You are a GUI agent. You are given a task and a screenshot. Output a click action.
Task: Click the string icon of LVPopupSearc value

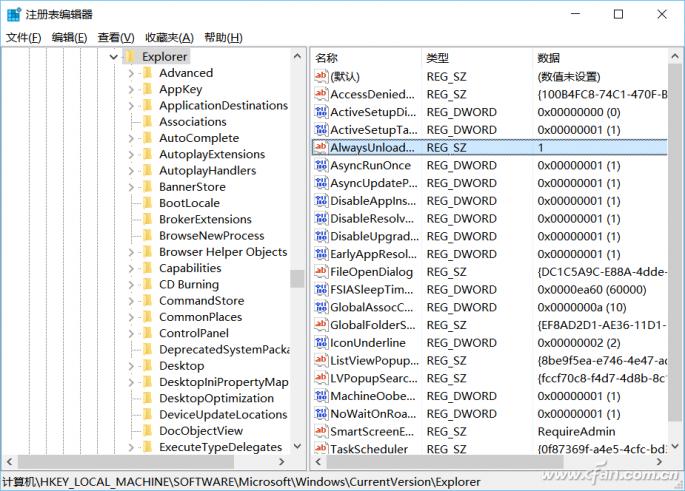[321, 378]
